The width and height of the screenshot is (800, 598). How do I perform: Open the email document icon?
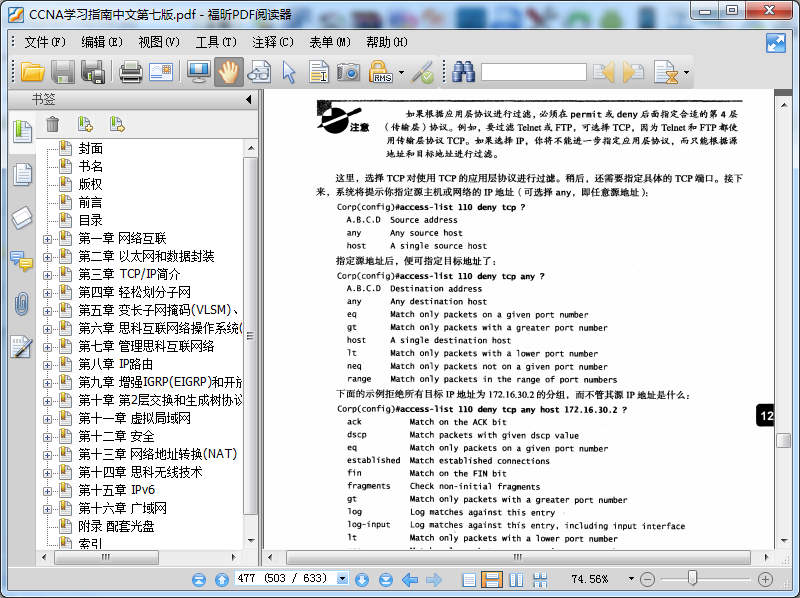[x=161, y=72]
